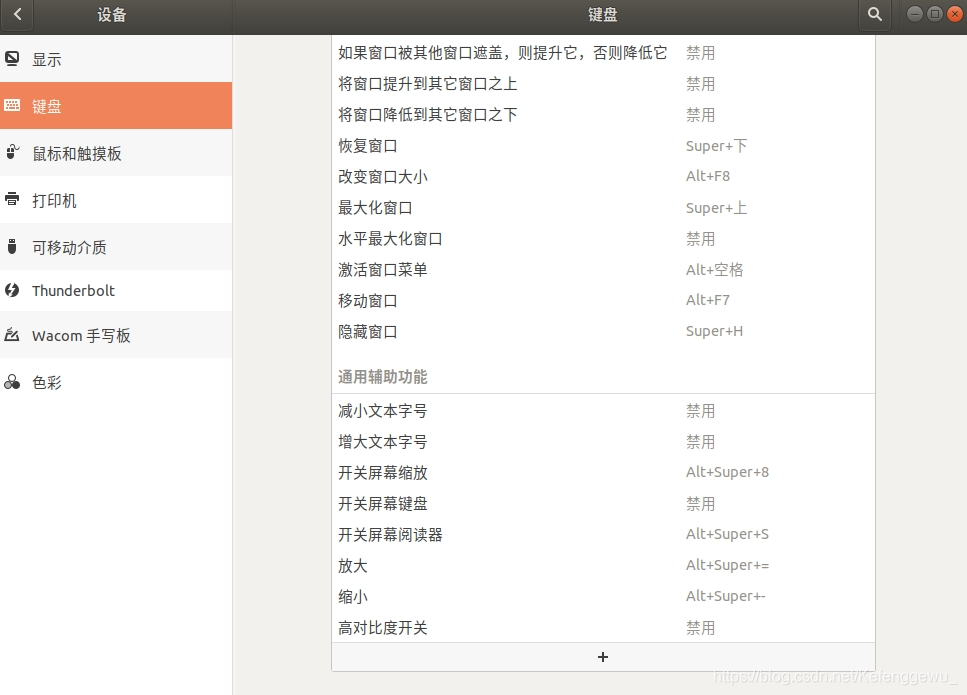Add a custom shortcut with plus button
The image size is (967, 695).
coord(603,657)
